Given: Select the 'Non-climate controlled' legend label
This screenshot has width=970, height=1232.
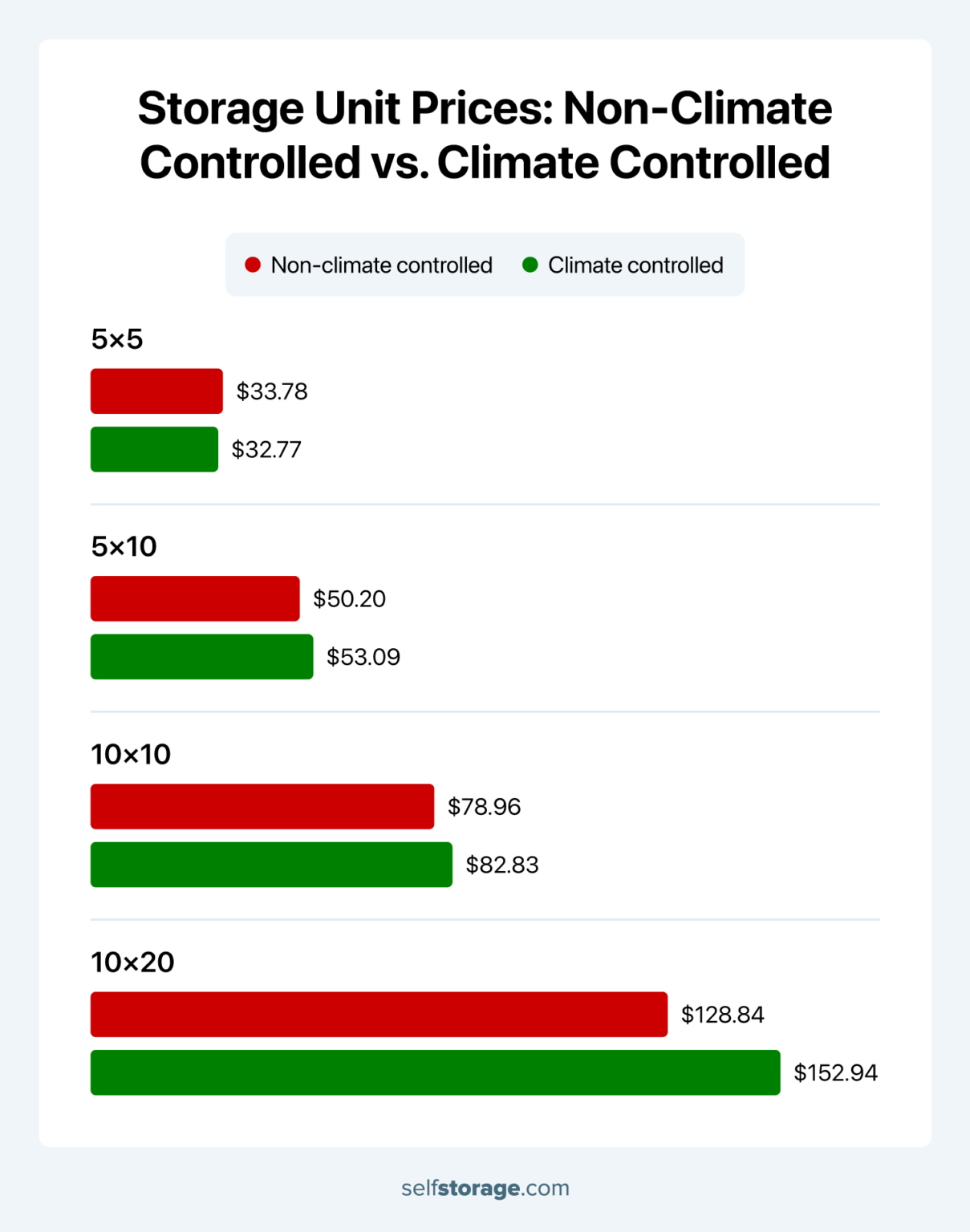Looking at the screenshot, I should pyautogui.click(x=381, y=265).
